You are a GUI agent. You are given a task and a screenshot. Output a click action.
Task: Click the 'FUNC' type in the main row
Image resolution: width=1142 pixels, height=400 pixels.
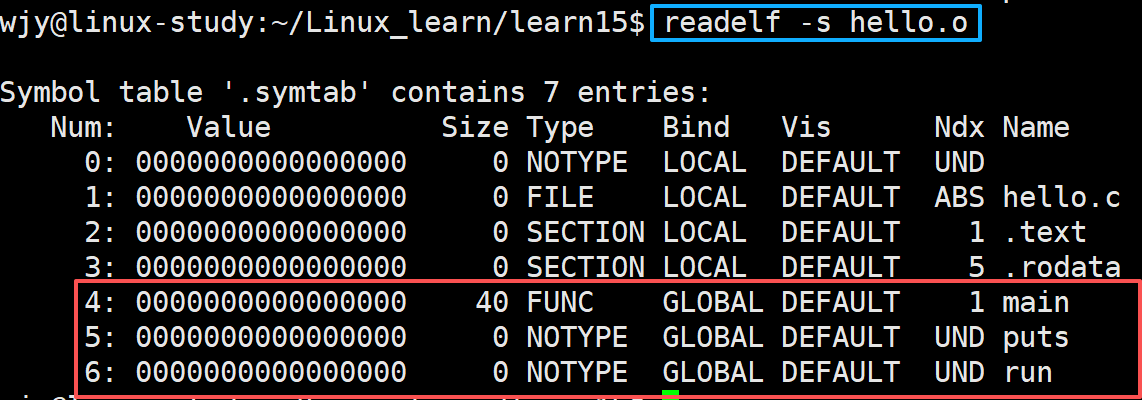[x=560, y=302]
